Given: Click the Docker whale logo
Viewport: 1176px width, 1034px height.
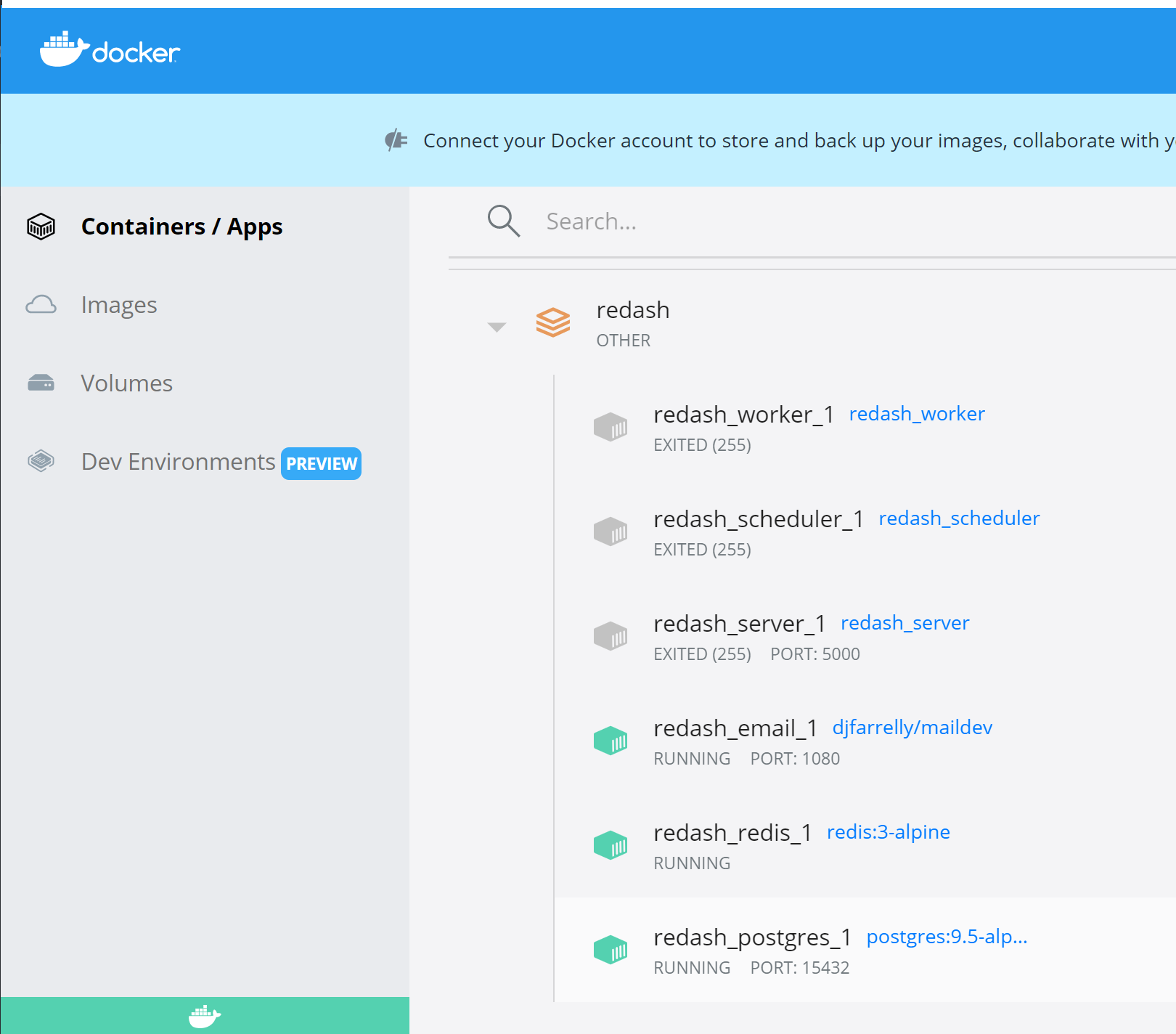Looking at the screenshot, I should pos(110,49).
